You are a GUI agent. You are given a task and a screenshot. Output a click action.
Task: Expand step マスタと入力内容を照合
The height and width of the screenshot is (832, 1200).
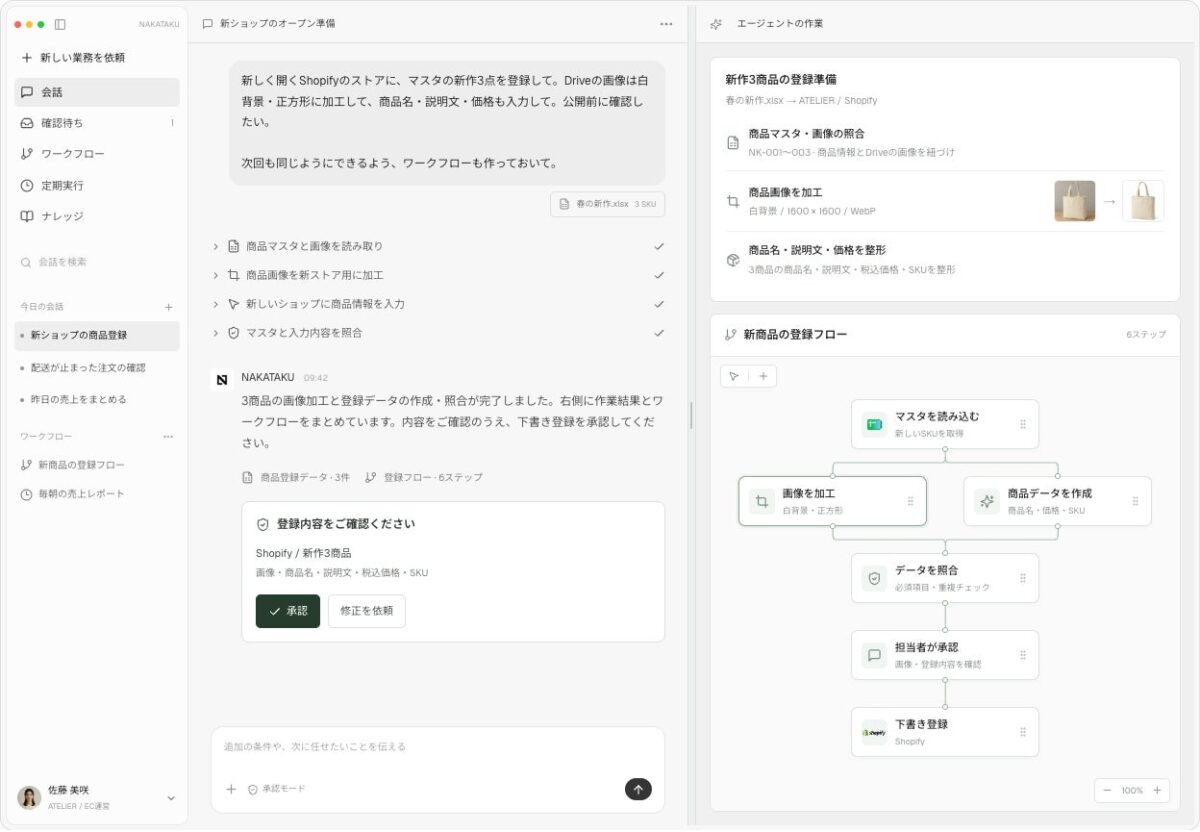215,333
